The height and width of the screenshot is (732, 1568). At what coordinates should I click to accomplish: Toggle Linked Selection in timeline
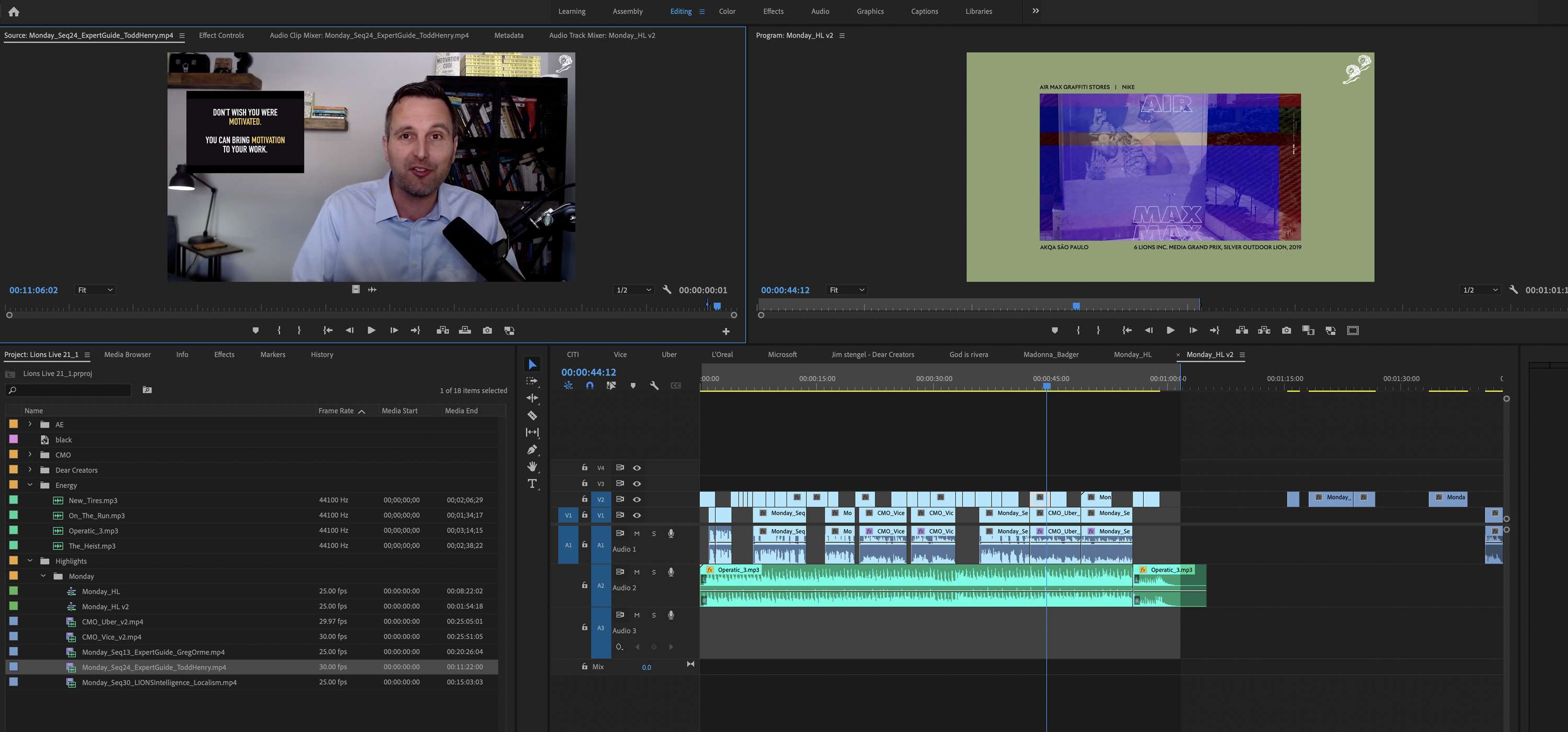coord(610,386)
